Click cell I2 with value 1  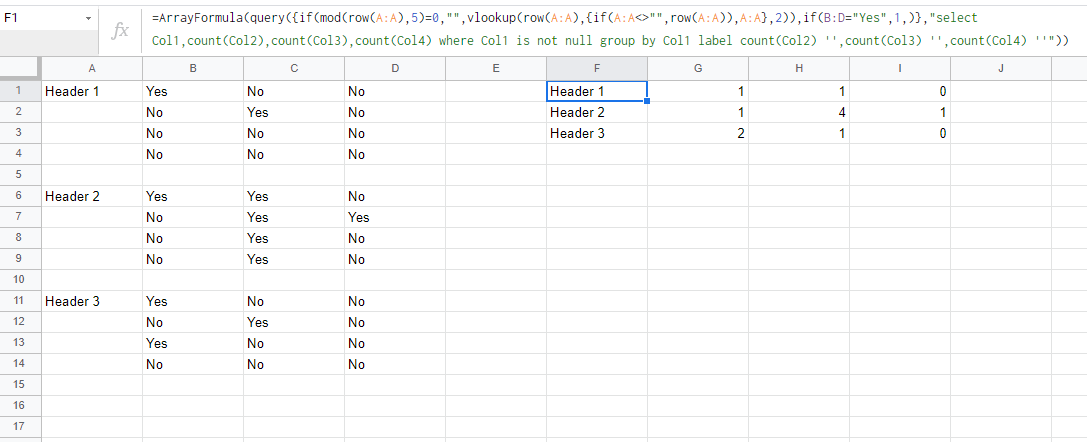(x=900, y=112)
